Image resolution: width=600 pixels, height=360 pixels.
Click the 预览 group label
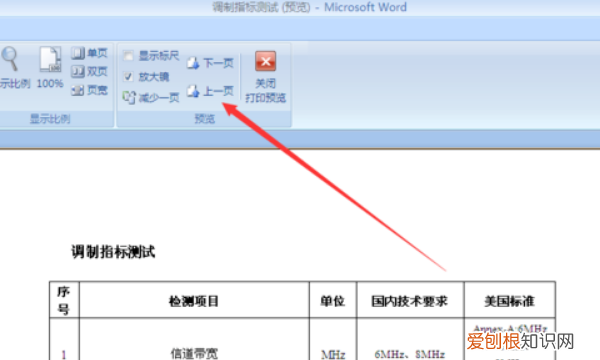[205, 119]
